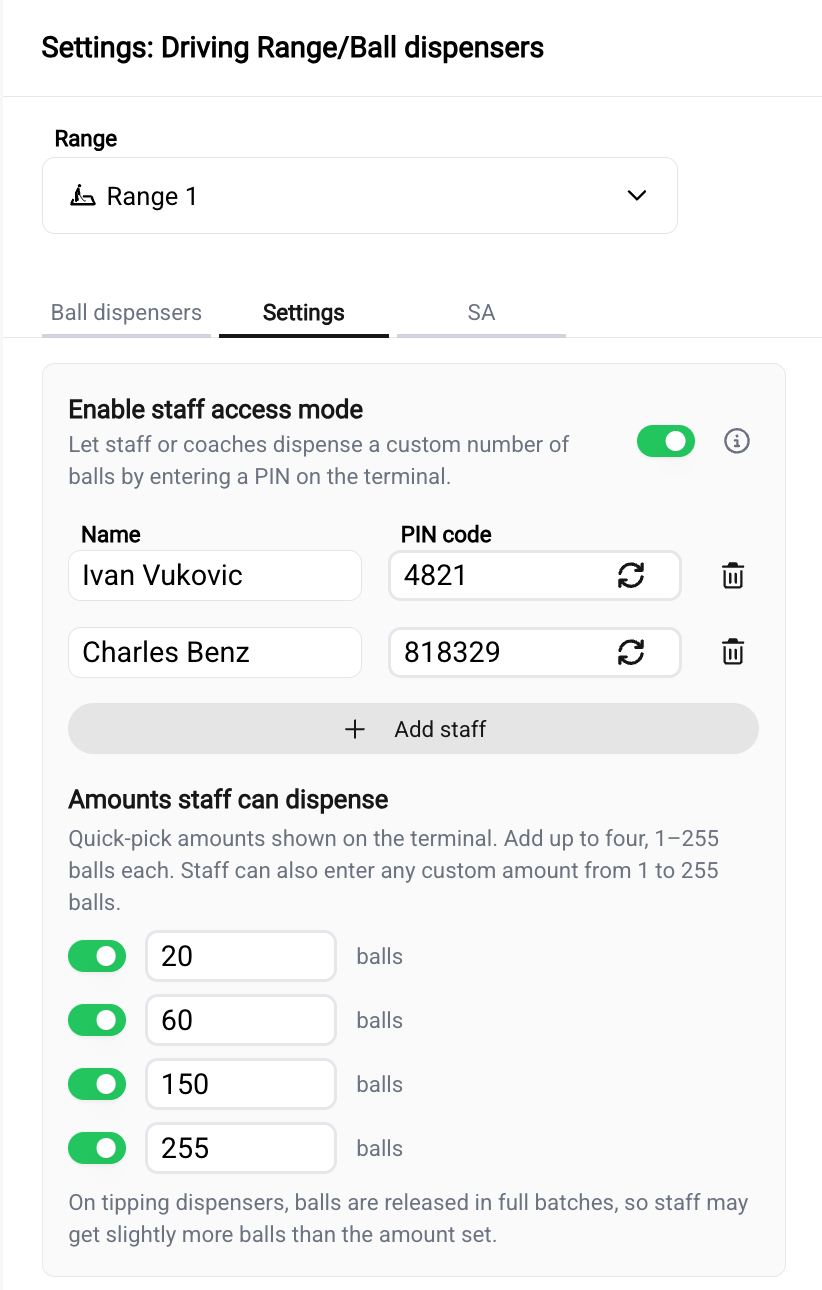Screen dimensions: 822x1290
Task: Turn off the 20 balls quick-pick toggle
Action: click(x=97, y=956)
